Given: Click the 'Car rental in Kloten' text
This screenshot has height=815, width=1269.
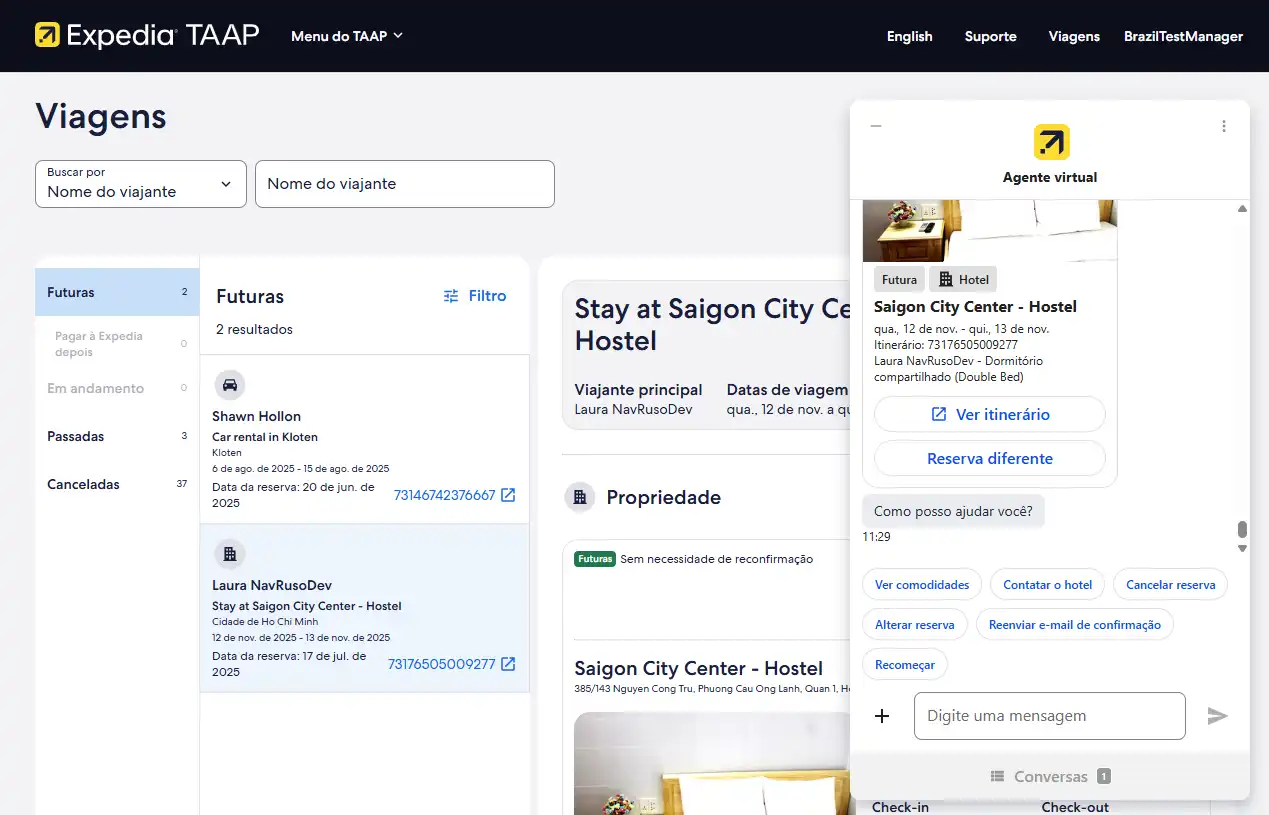Looking at the screenshot, I should (x=265, y=437).
